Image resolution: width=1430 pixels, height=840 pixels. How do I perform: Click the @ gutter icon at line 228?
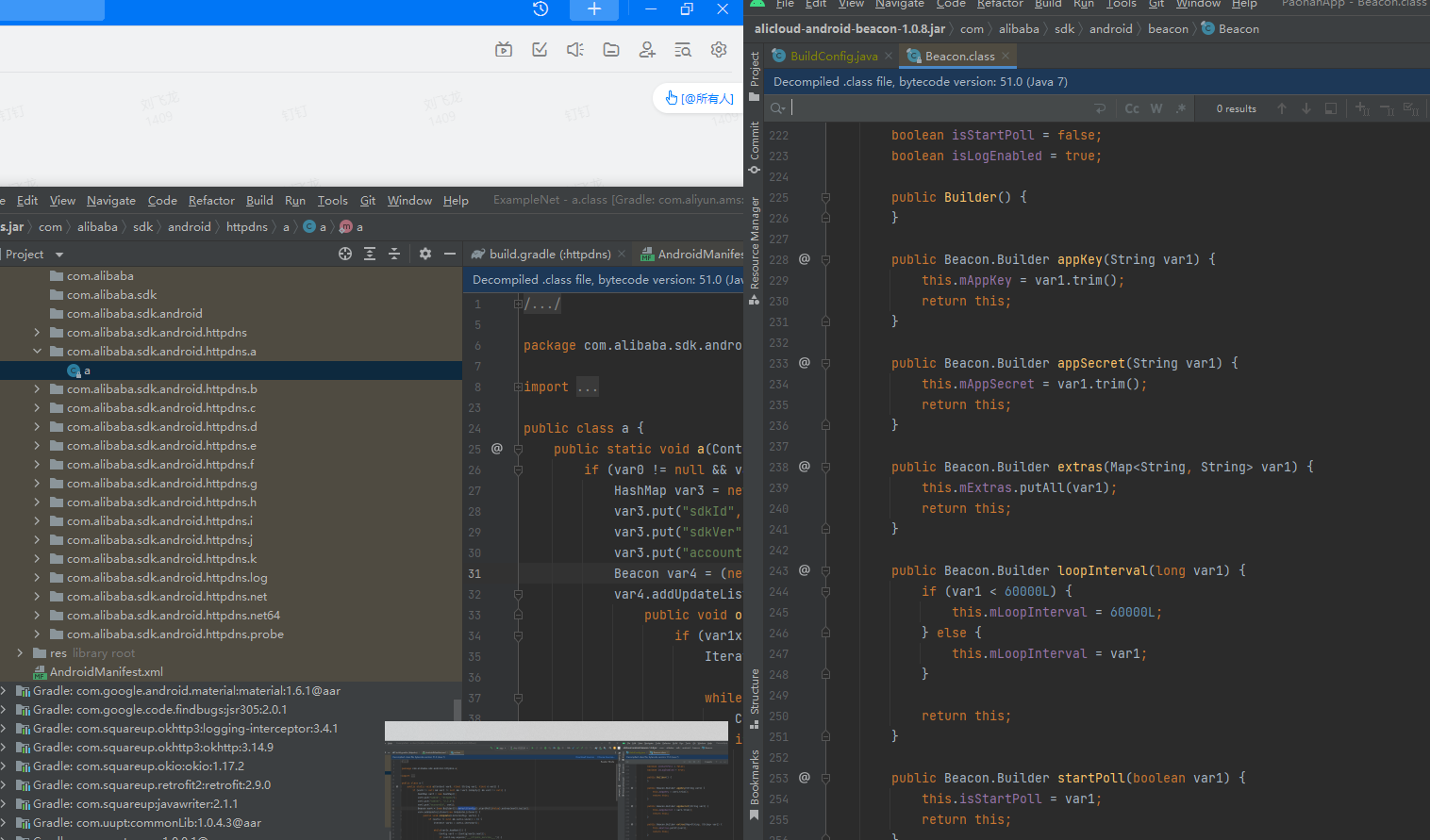(805, 258)
